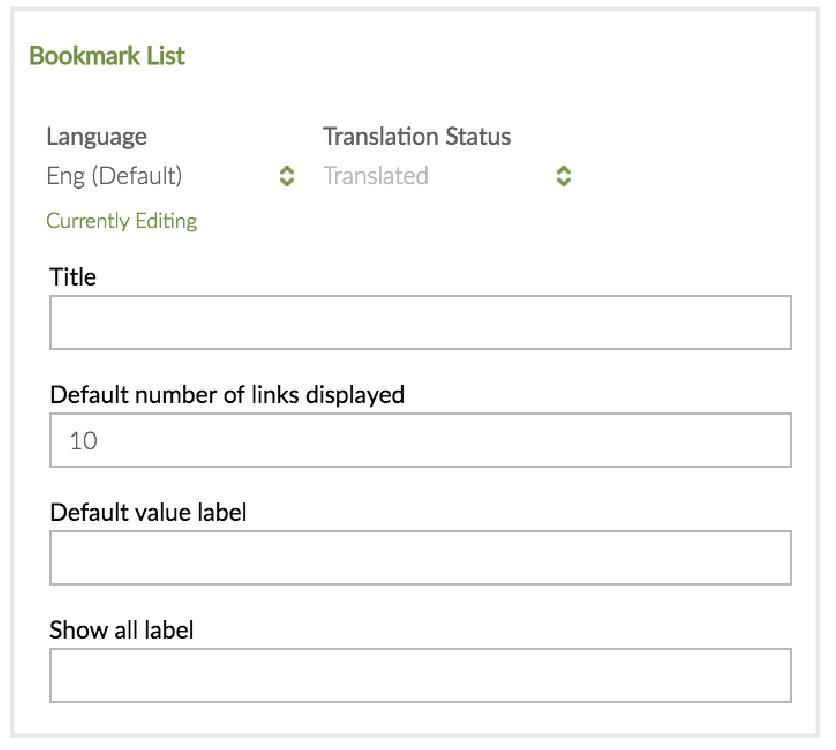Click the value 10 in links field

(x=83, y=440)
